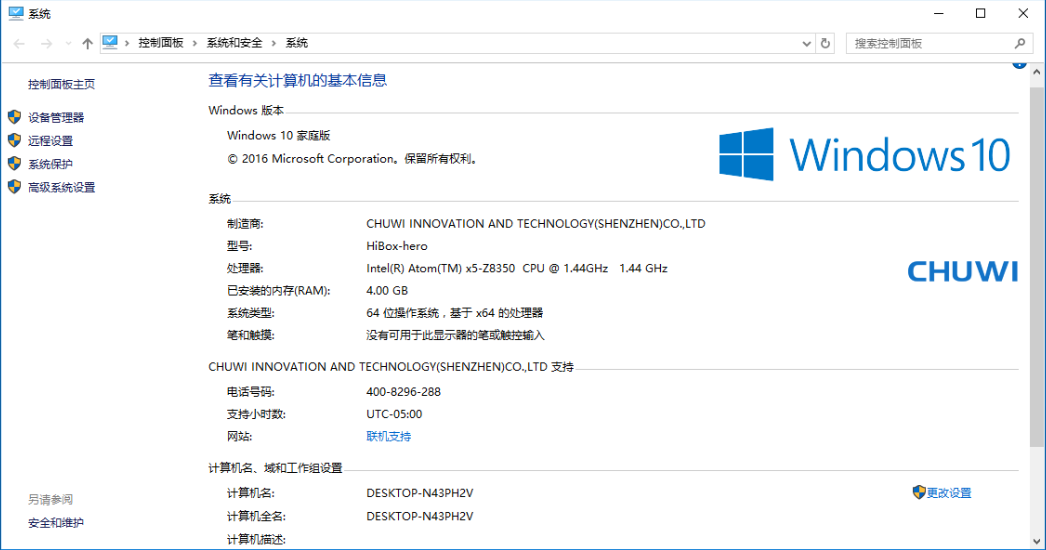
Task: Open 控制面板 breadcrumb
Action: click(x=161, y=43)
